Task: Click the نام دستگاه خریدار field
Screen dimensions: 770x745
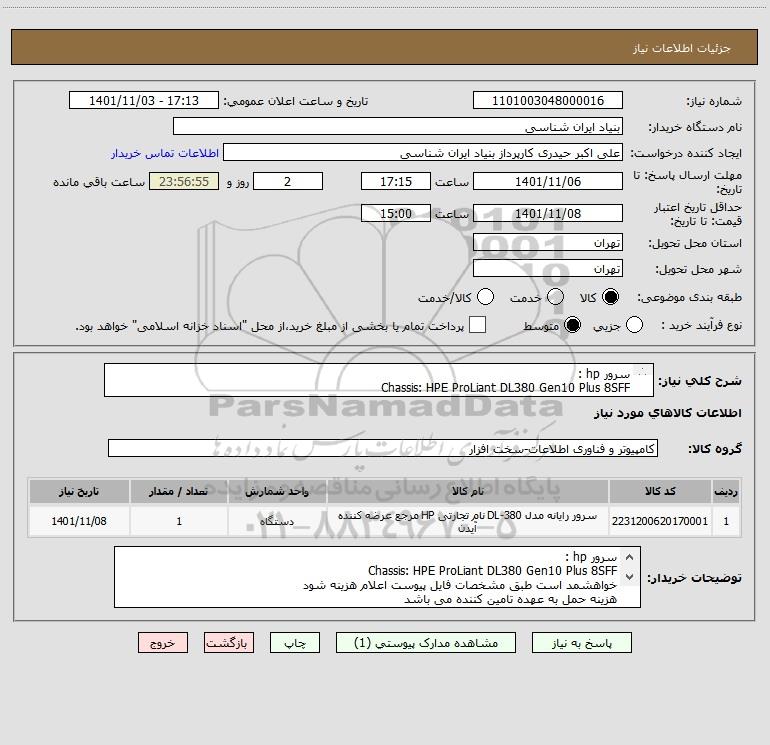Action: pos(398,127)
